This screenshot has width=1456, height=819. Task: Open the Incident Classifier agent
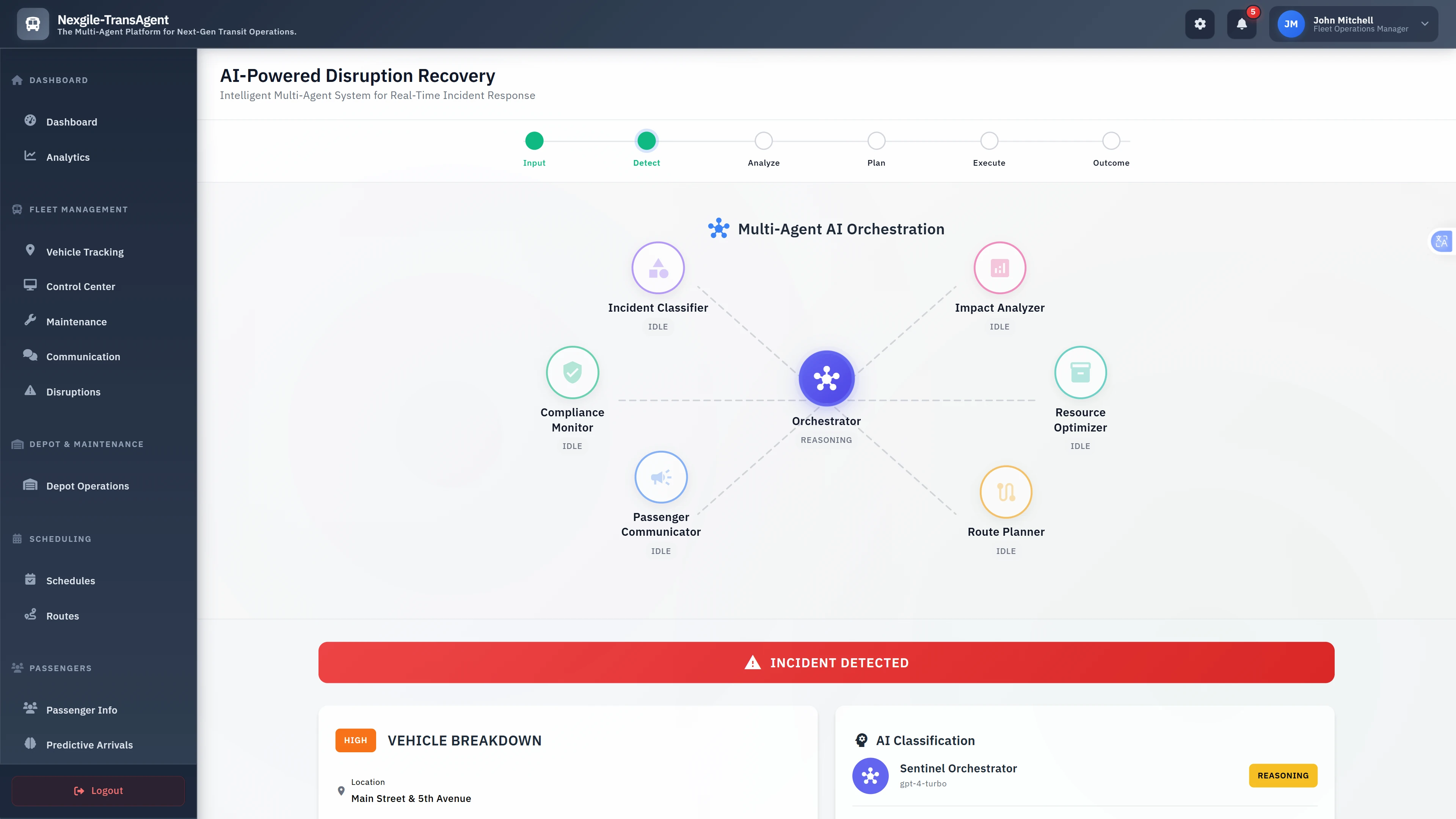click(658, 267)
